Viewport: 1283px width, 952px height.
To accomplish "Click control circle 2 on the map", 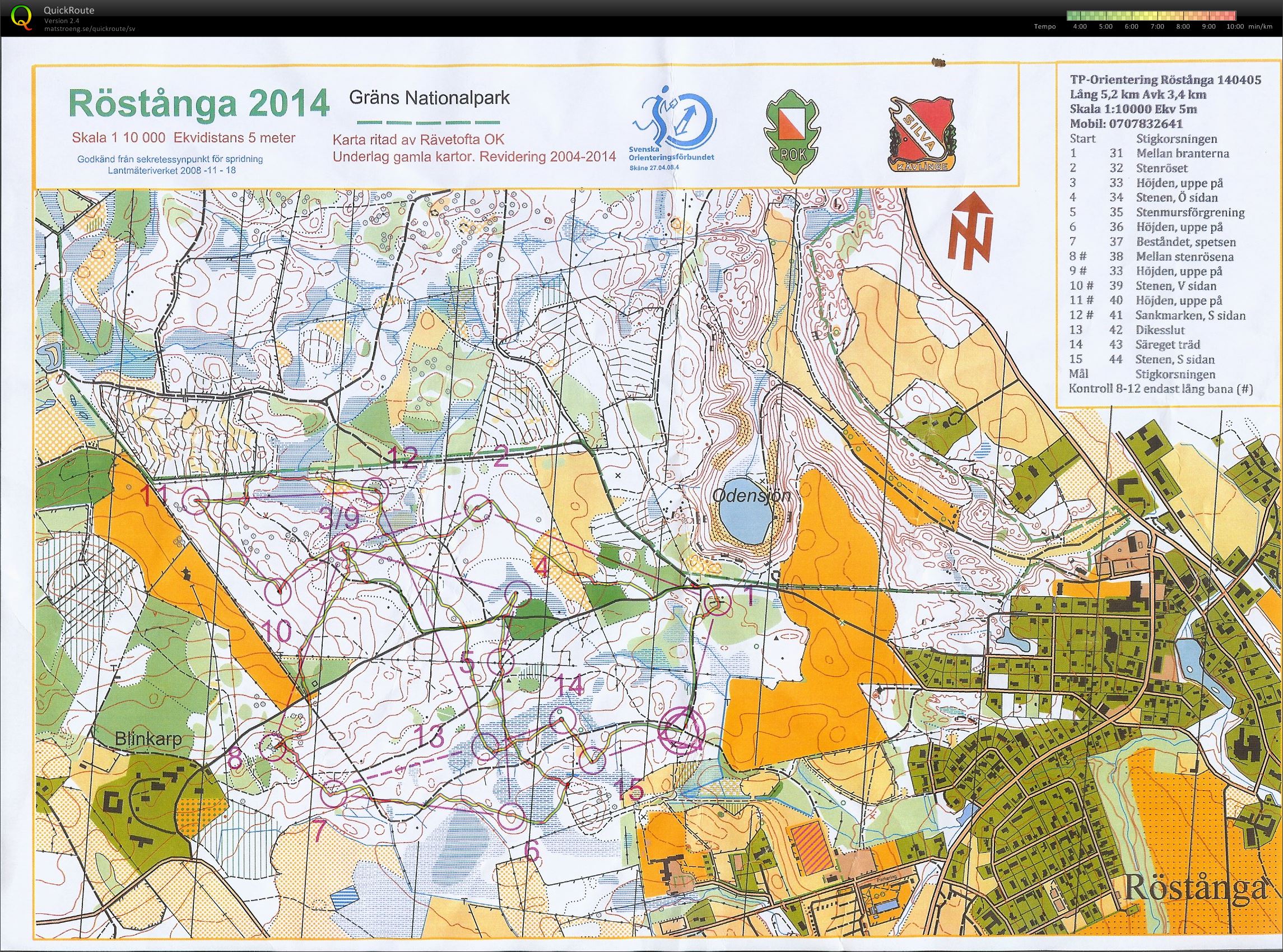I will (x=478, y=508).
